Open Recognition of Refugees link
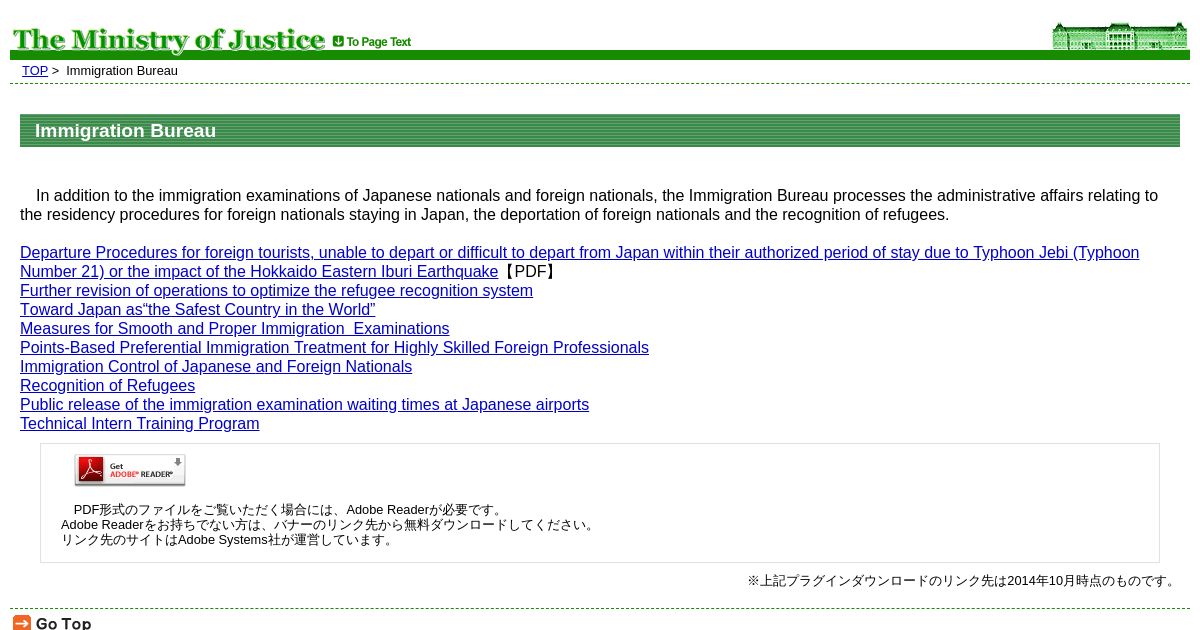The height and width of the screenshot is (630, 1200). 107,386
